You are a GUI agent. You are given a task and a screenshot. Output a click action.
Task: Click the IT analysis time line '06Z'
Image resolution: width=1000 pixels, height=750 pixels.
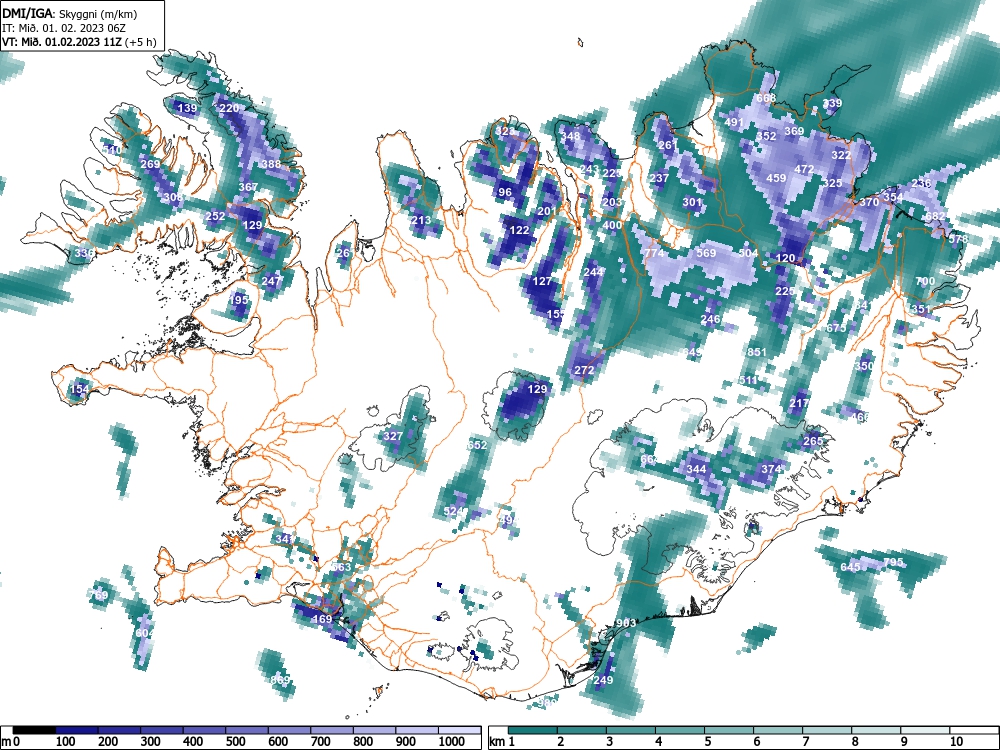66,28
